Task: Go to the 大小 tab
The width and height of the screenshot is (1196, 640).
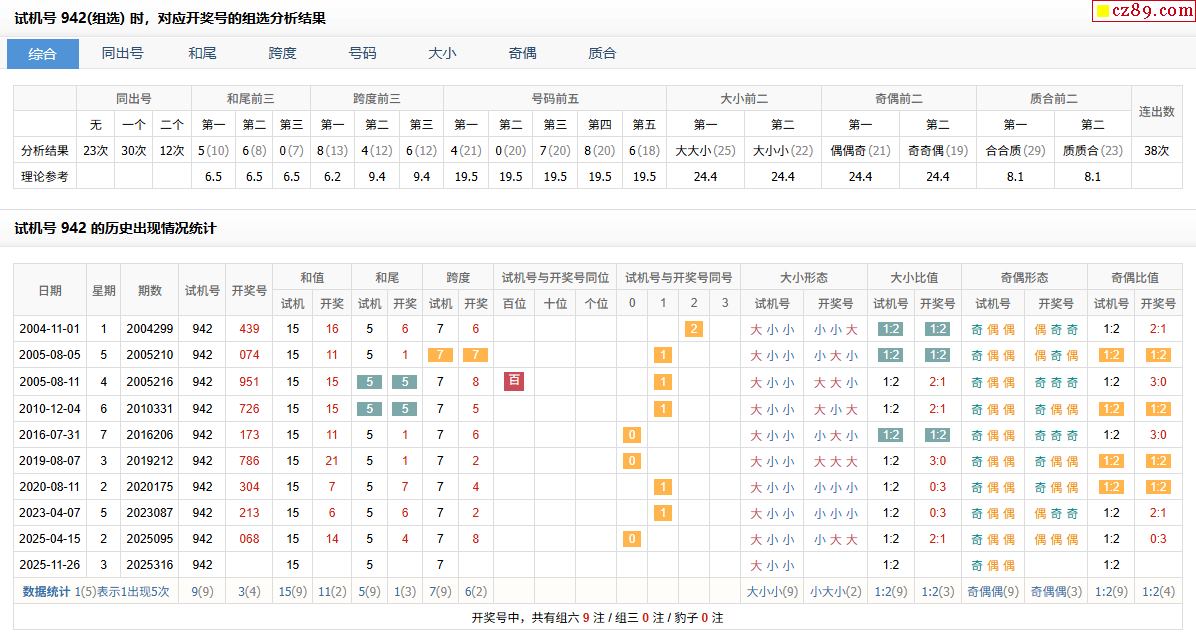Action: [442, 54]
